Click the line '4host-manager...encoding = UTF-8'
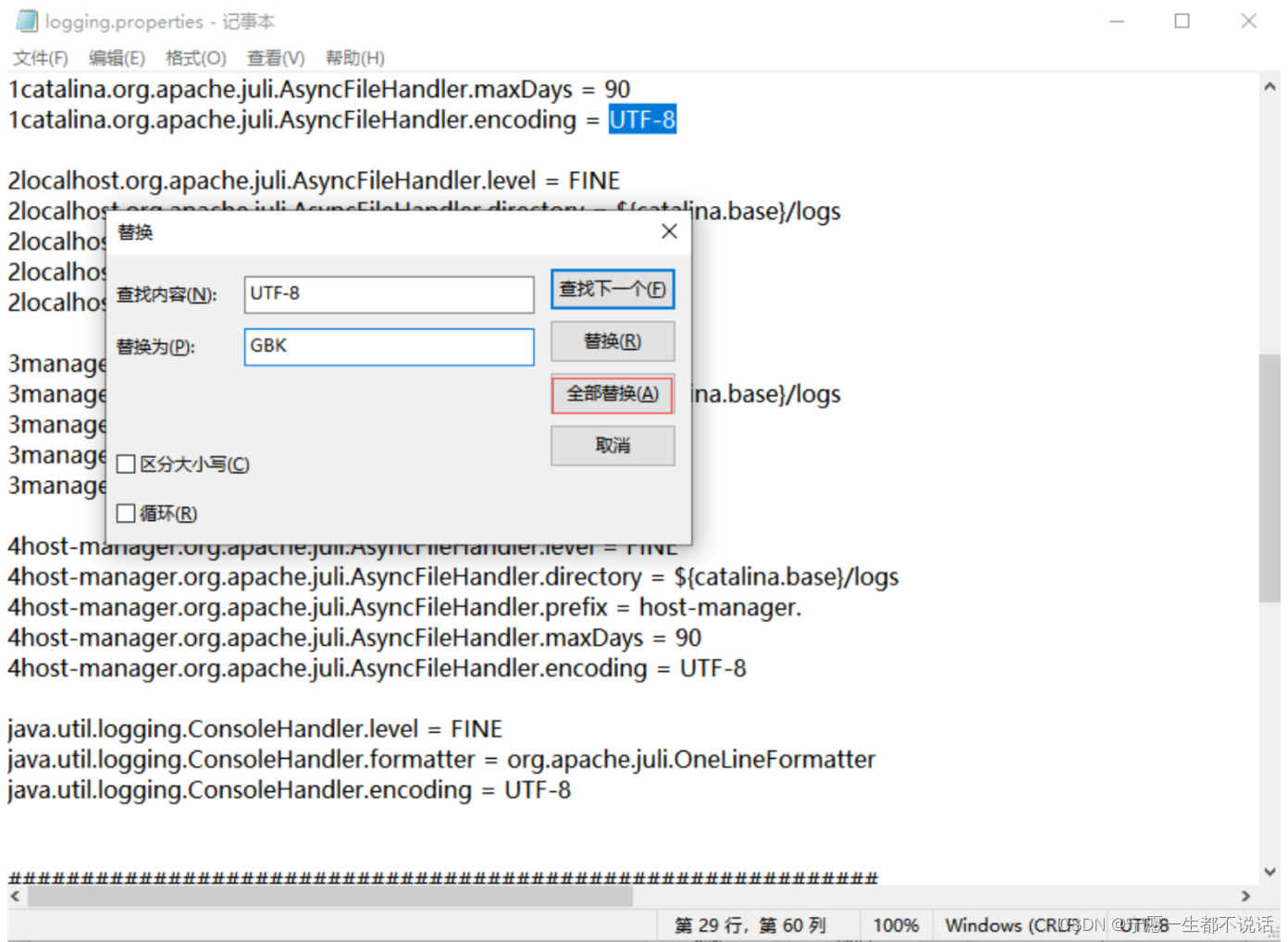This screenshot has height=942, width=1288. pyautogui.click(x=377, y=668)
